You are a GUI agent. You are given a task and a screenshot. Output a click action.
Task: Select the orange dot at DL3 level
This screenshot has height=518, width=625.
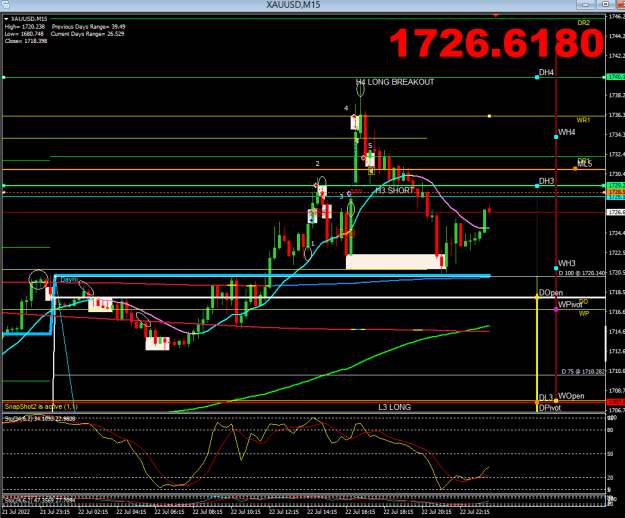pyautogui.click(x=537, y=402)
